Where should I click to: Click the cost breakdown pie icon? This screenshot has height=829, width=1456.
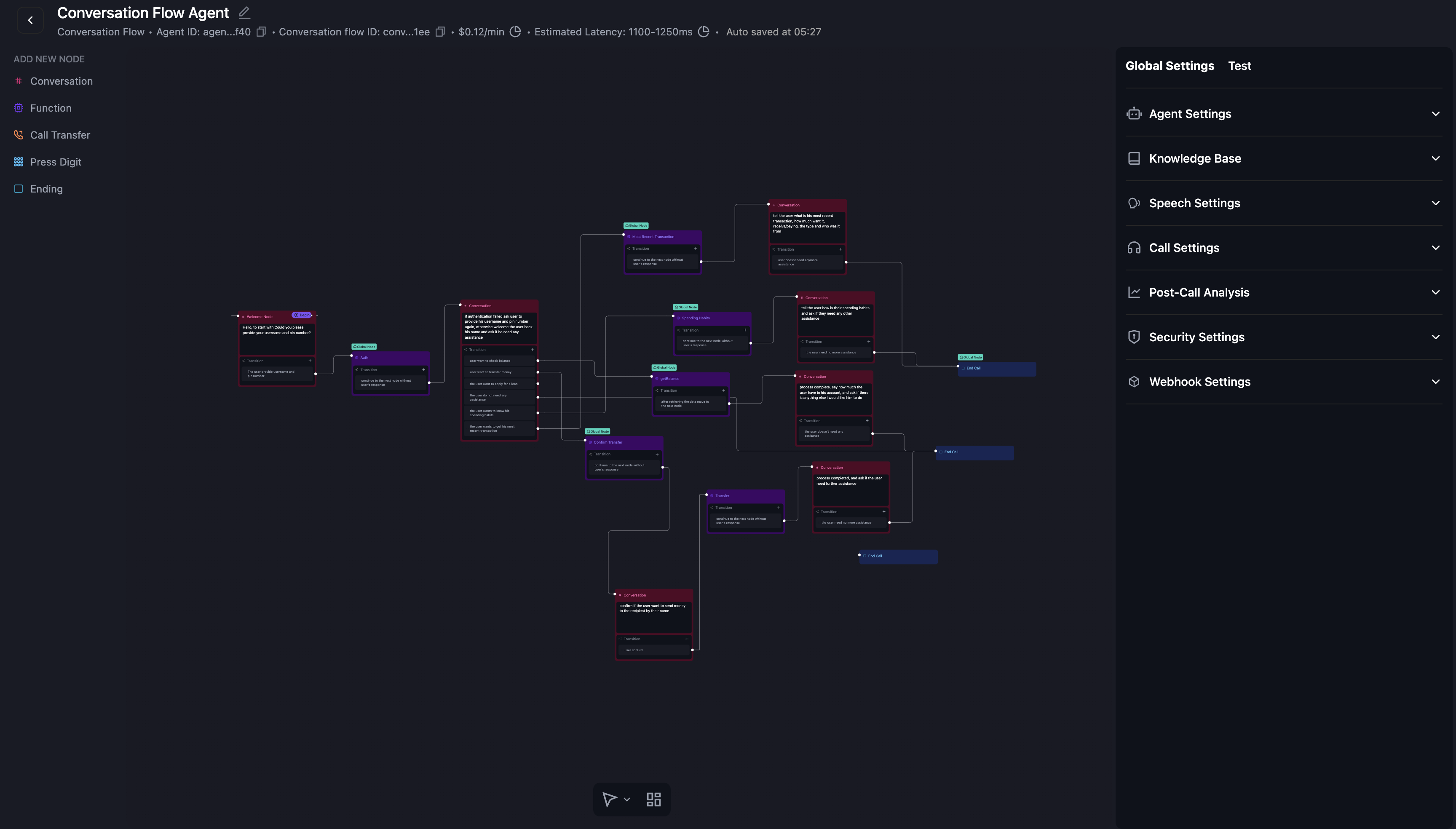tap(515, 32)
